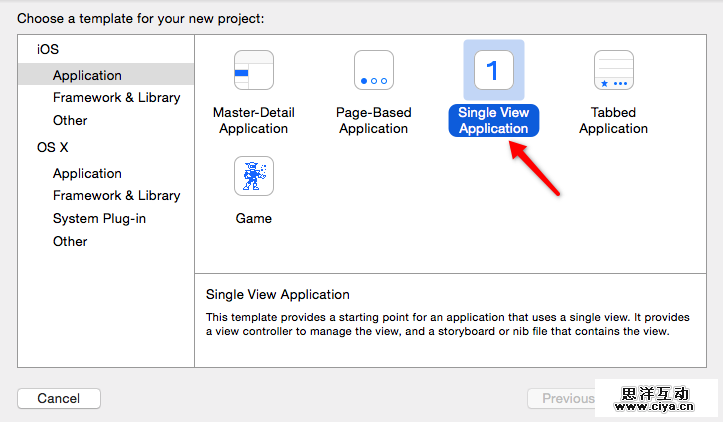Select Application under iOS in sidebar
The width and height of the screenshot is (723, 422).
(87, 75)
